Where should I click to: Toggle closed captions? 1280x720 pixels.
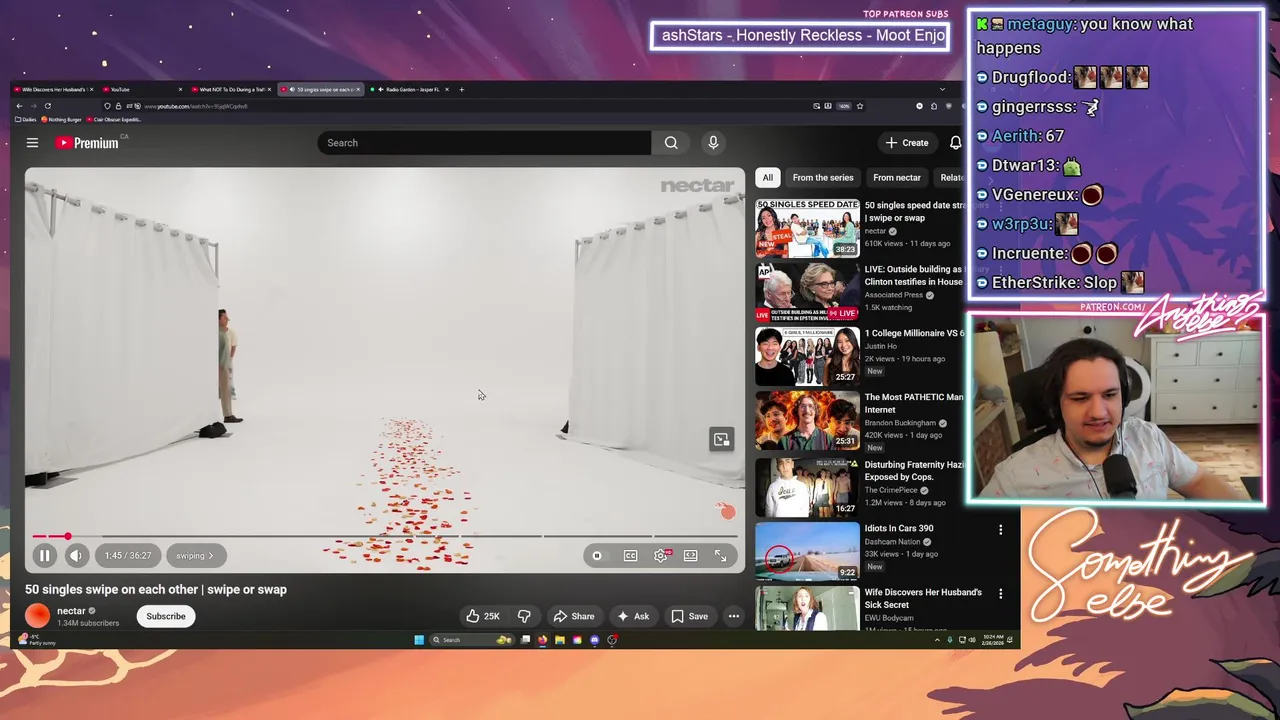click(630, 556)
